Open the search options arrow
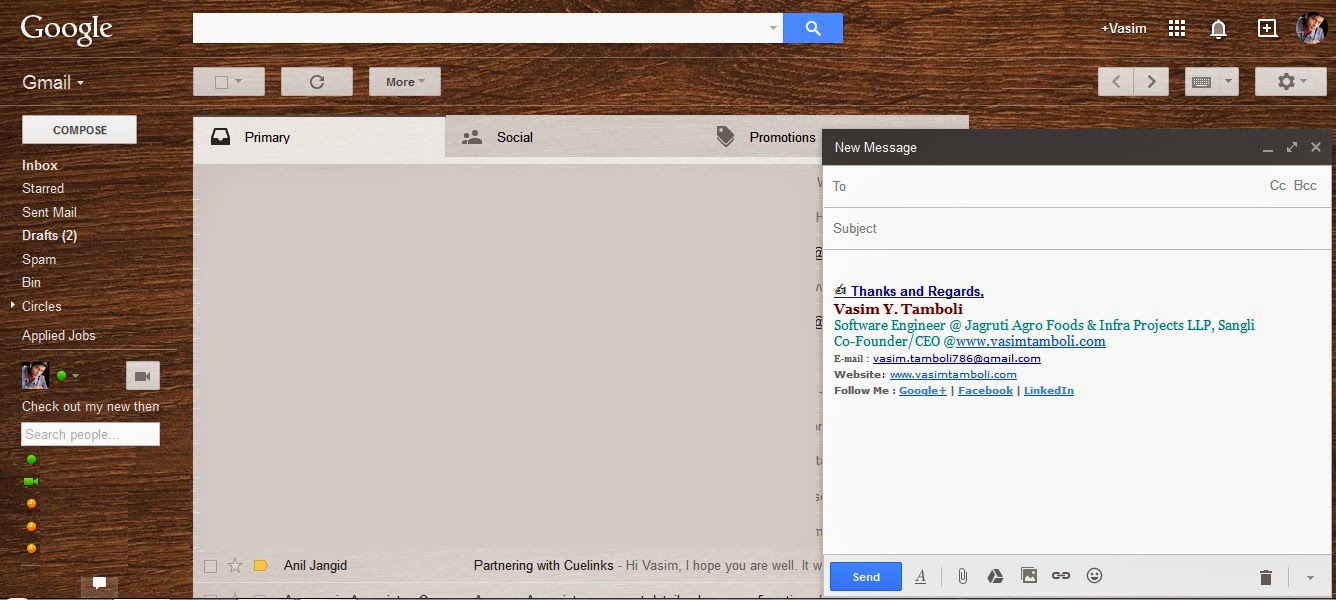This screenshot has height=600, width=1336. 773,28
